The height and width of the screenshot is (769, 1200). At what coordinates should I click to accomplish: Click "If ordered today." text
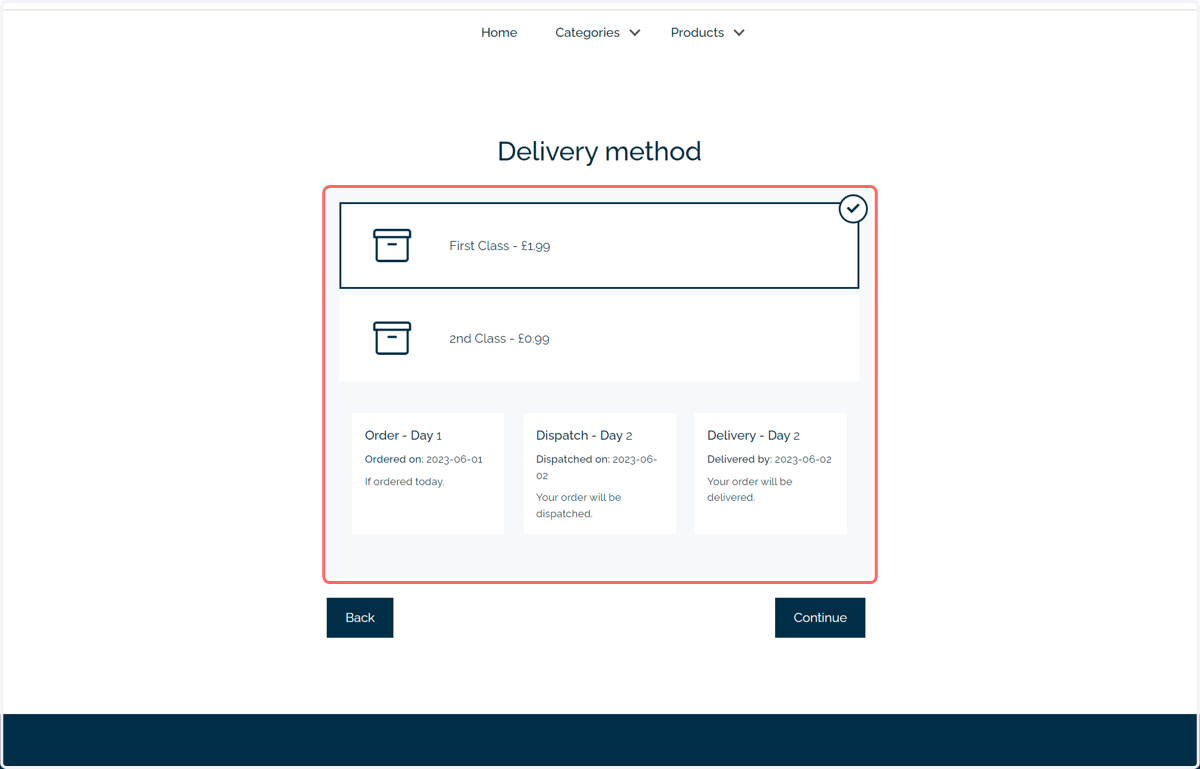(x=405, y=481)
